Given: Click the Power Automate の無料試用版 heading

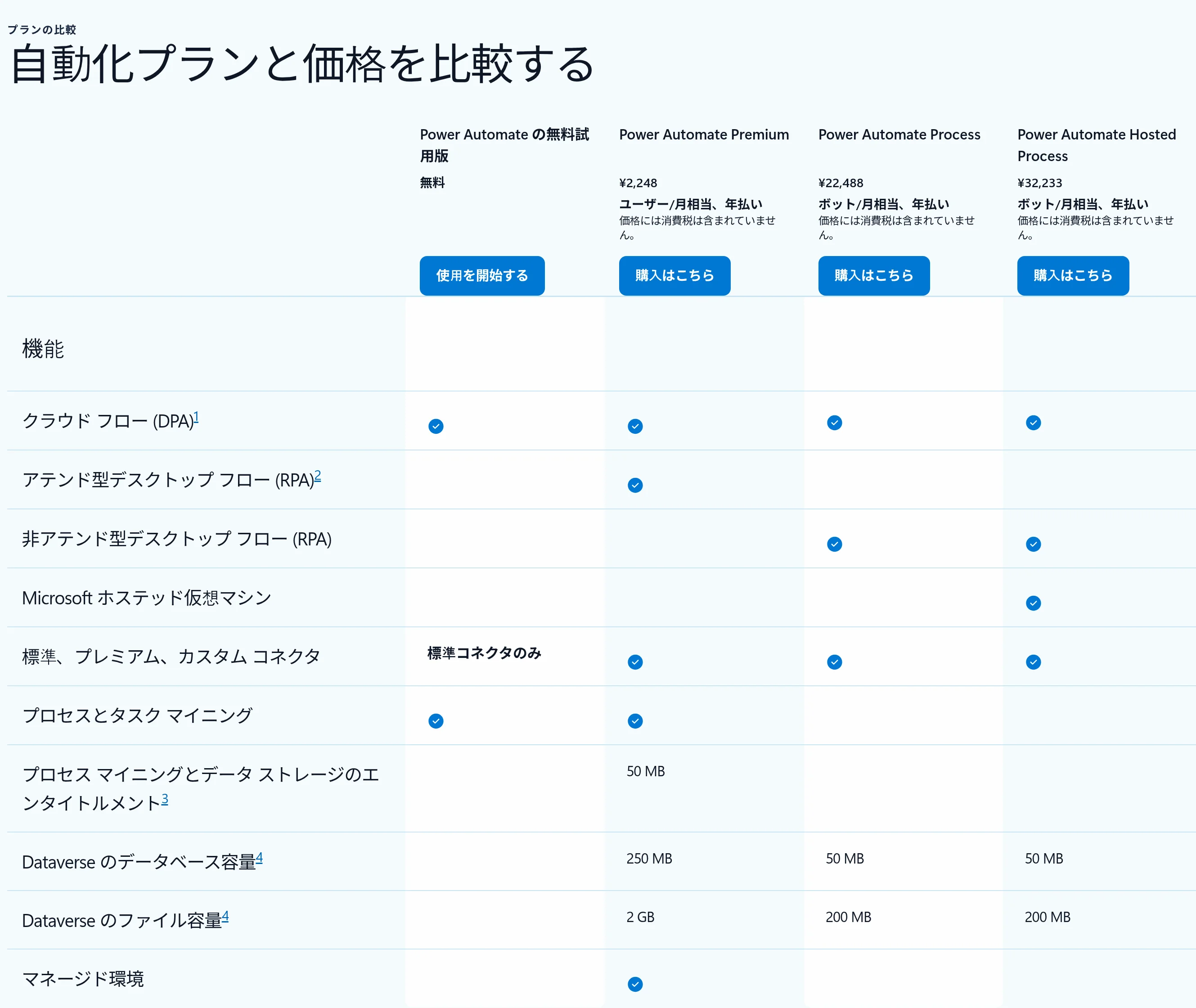Looking at the screenshot, I should pyautogui.click(x=504, y=145).
